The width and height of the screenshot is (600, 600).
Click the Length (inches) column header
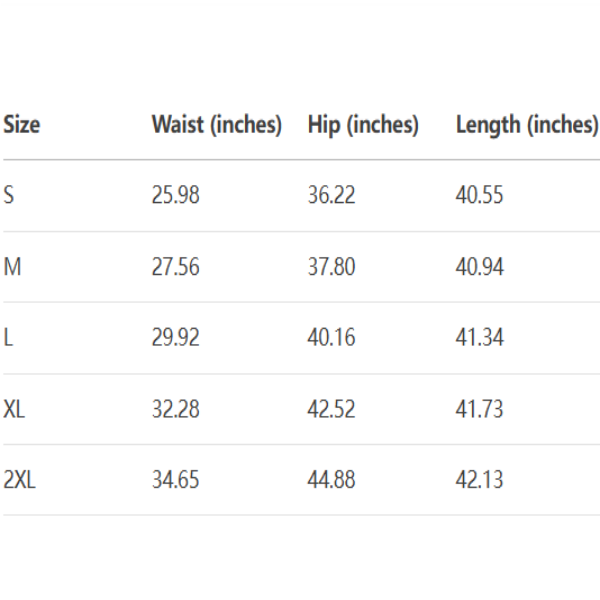coord(526,125)
